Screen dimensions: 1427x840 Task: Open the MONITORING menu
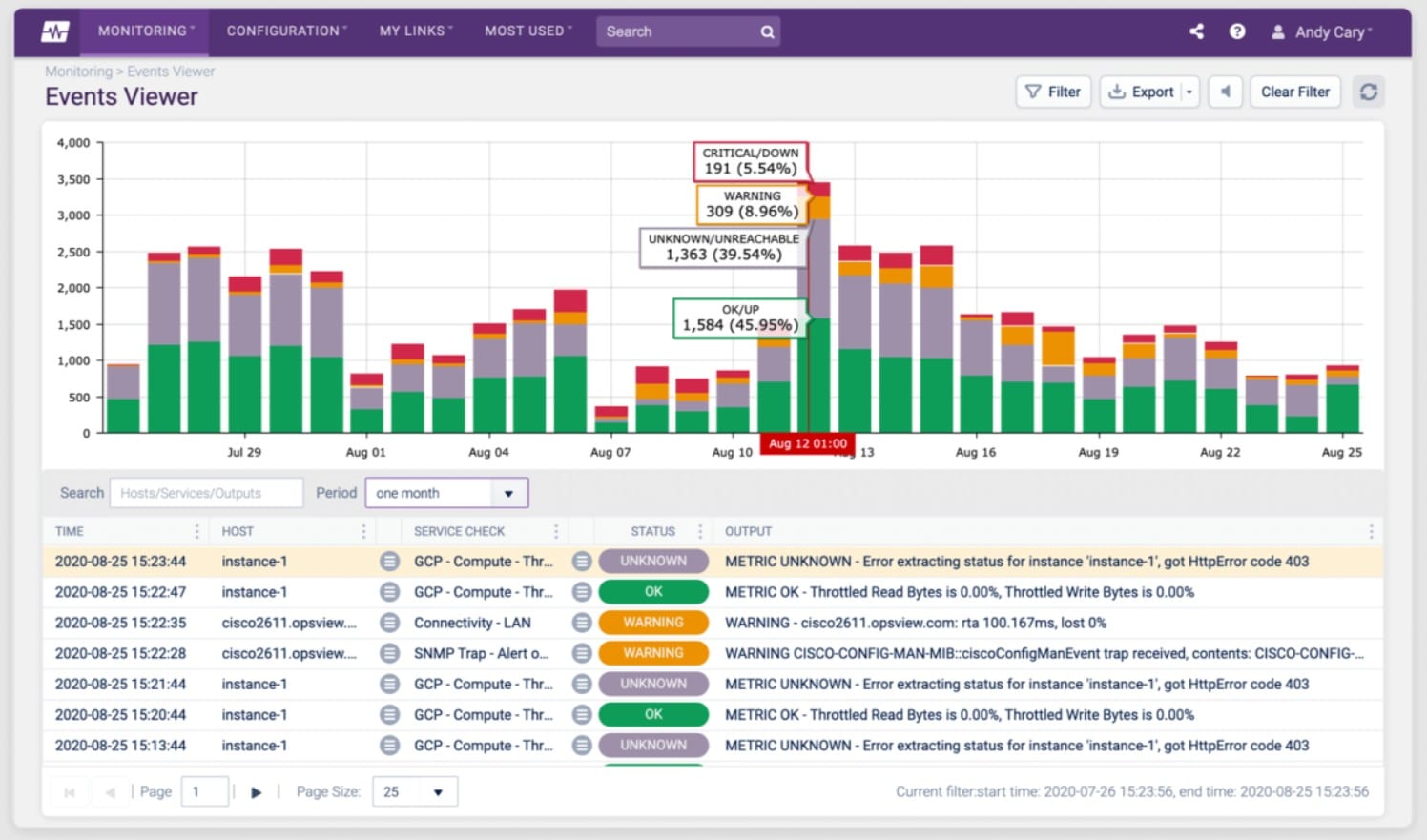tap(141, 31)
